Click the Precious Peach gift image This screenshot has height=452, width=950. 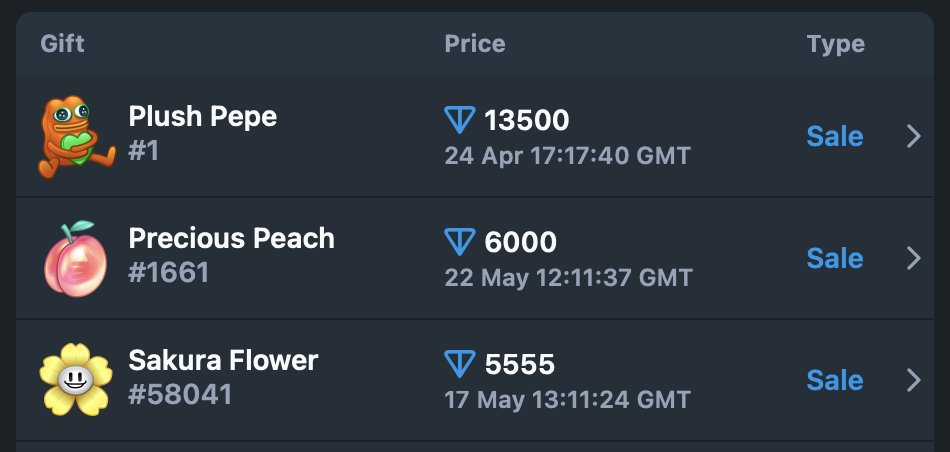[76, 259]
